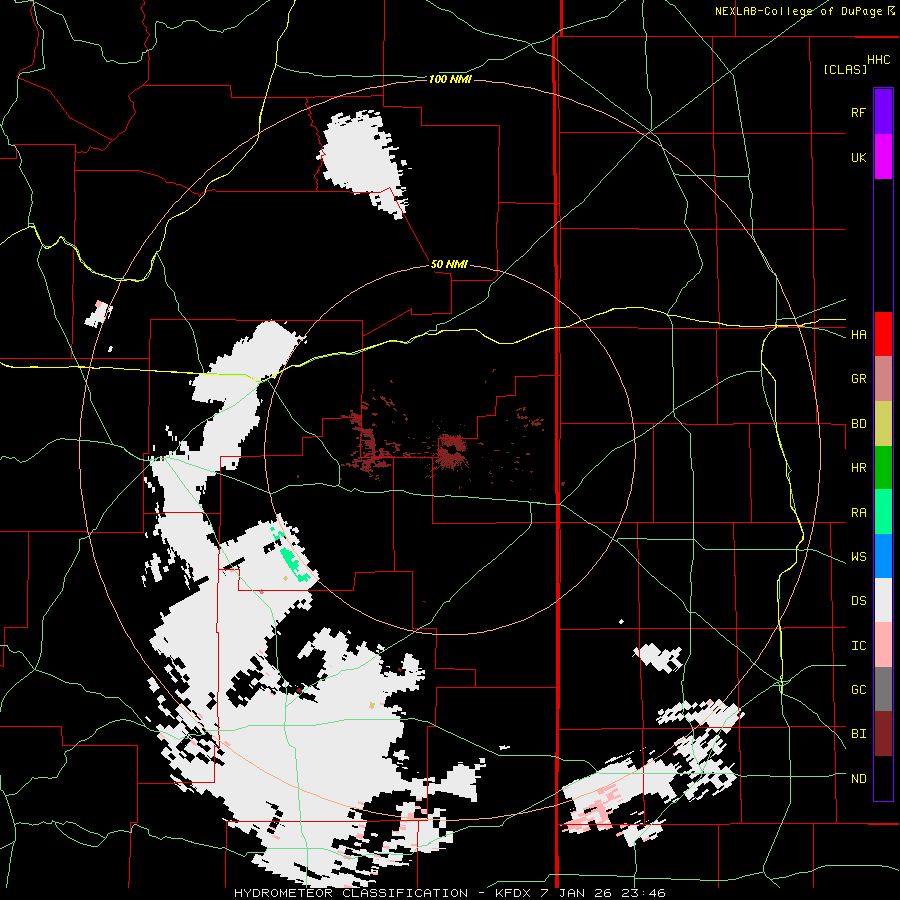Click the GC legend label
The height and width of the screenshot is (900, 900).
click(x=858, y=690)
